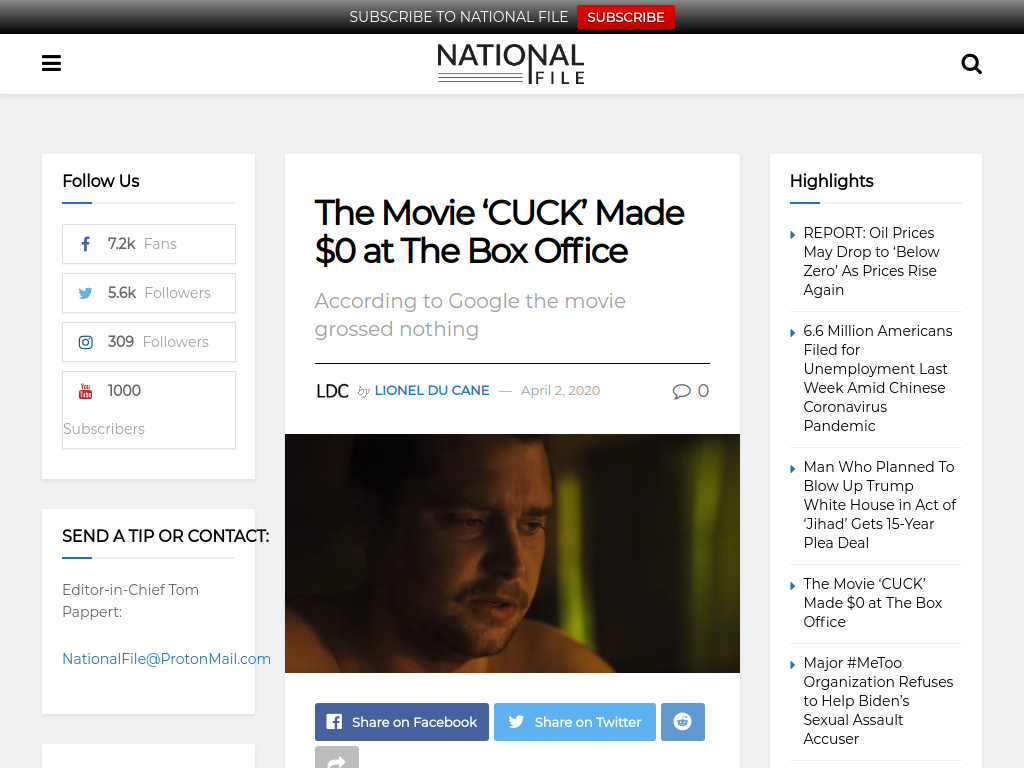Click the red Subscribe button
Screen dimensions: 1024x768
coord(626,17)
